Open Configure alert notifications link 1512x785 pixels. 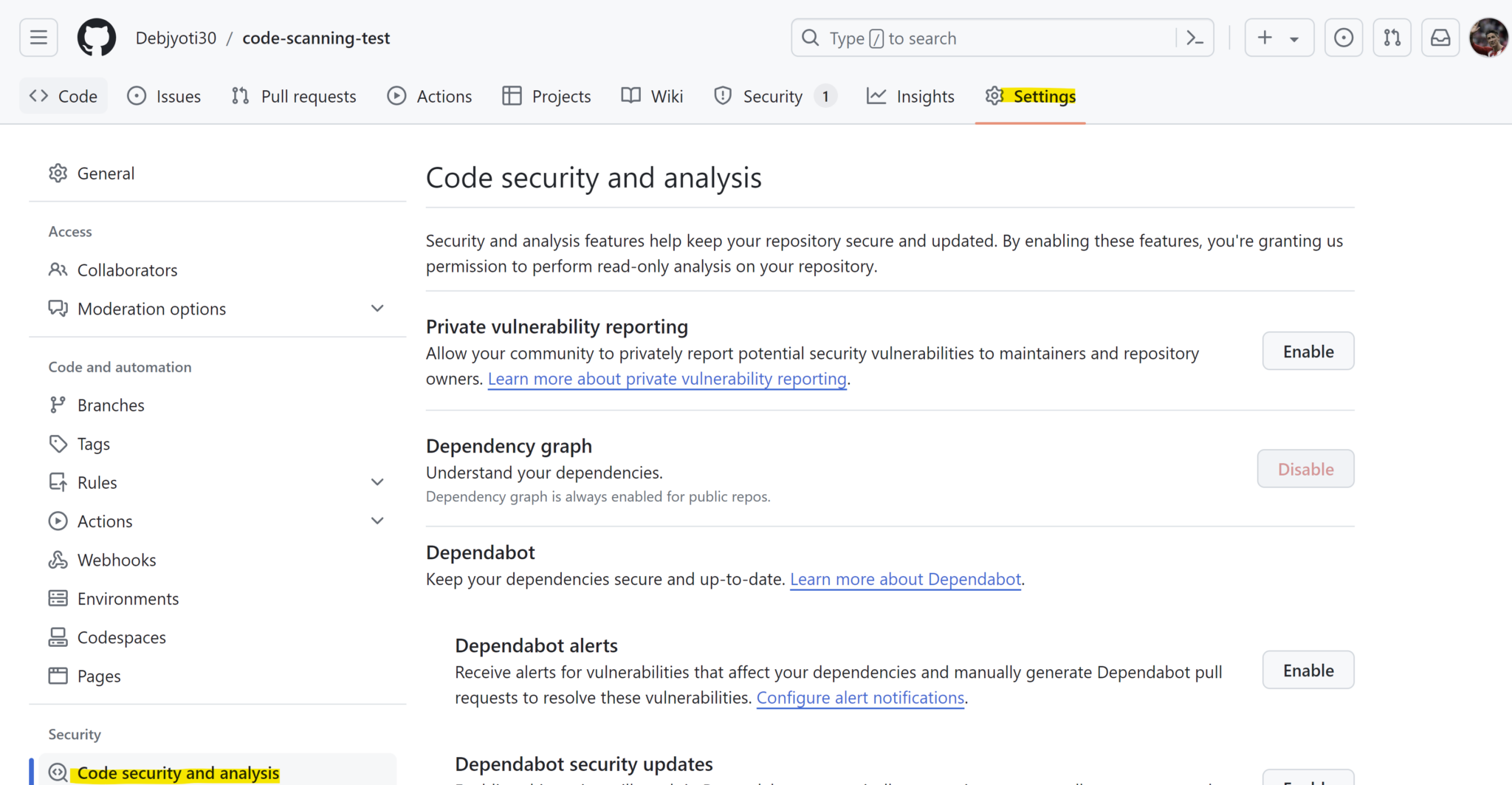pyautogui.click(x=860, y=698)
